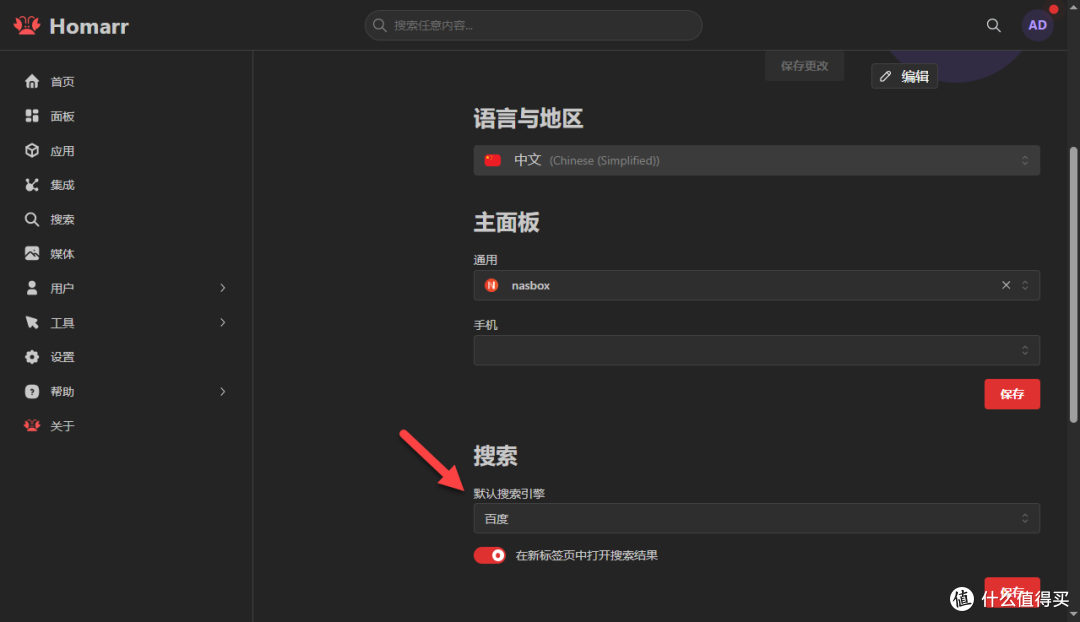
Task: Open the 通用 board nasbox dropdown
Action: pyautogui.click(x=756, y=285)
